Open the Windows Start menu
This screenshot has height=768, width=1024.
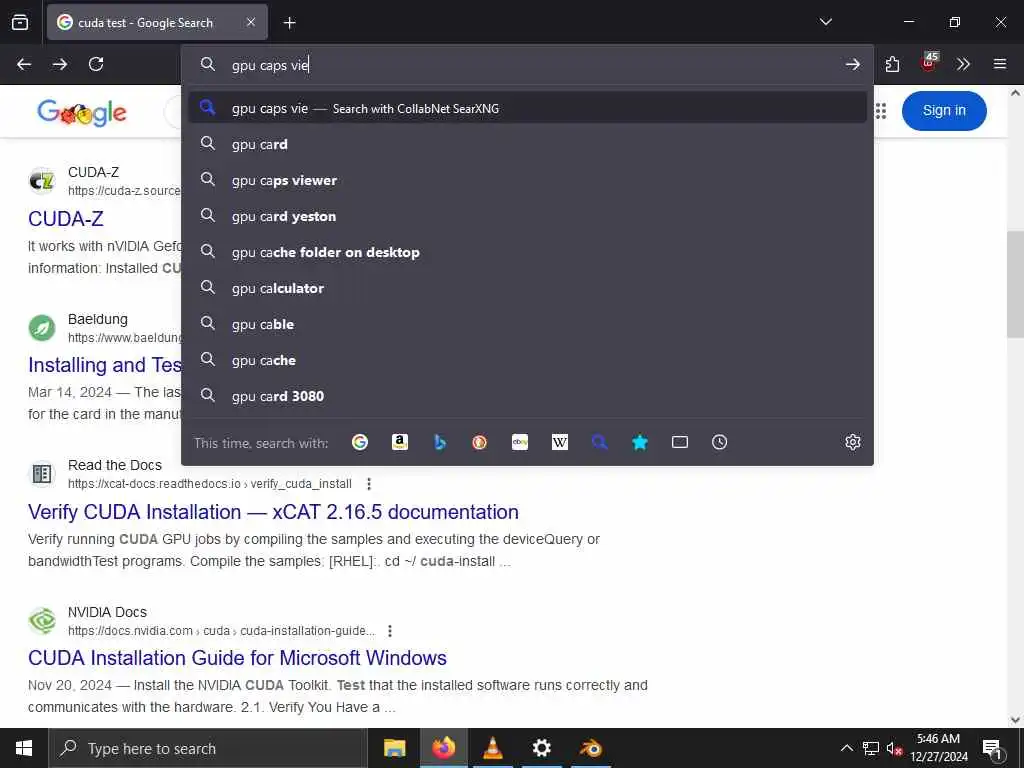point(24,748)
